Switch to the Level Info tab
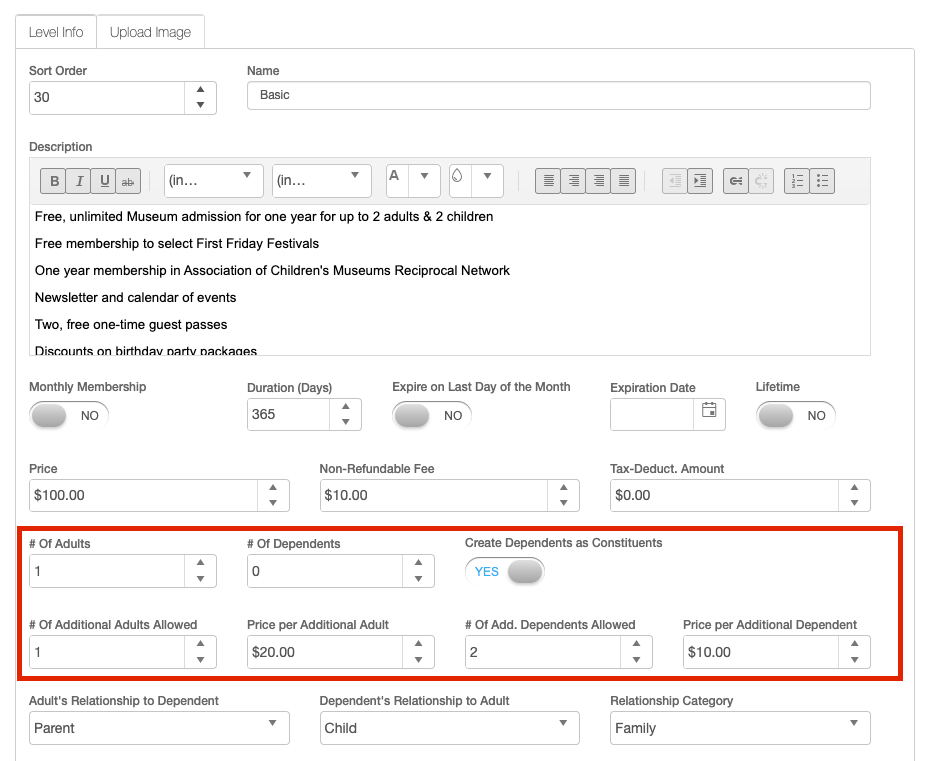926x761 pixels. pos(56,32)
